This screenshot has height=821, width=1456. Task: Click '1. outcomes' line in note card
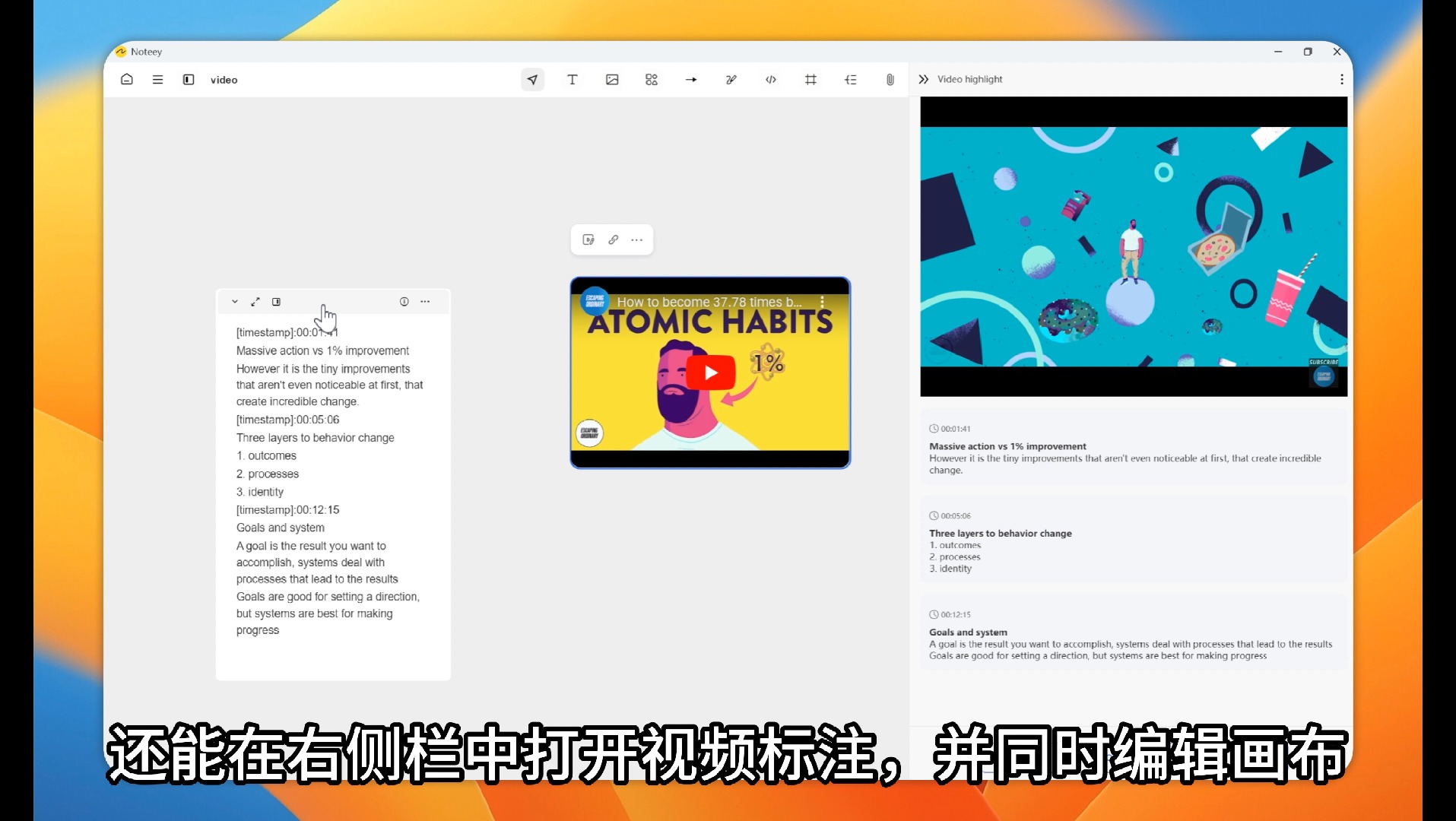[266, 455]
